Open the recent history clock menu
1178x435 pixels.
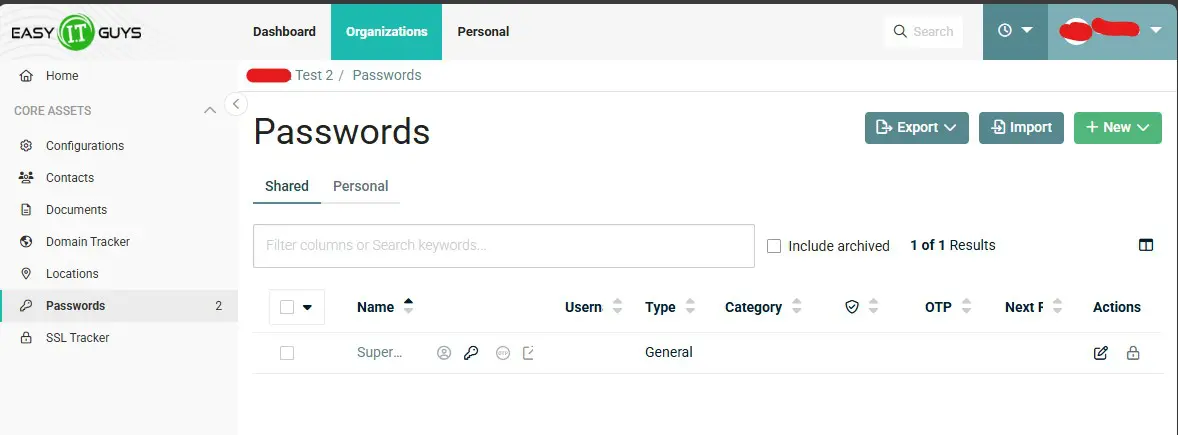(1015, 31)
